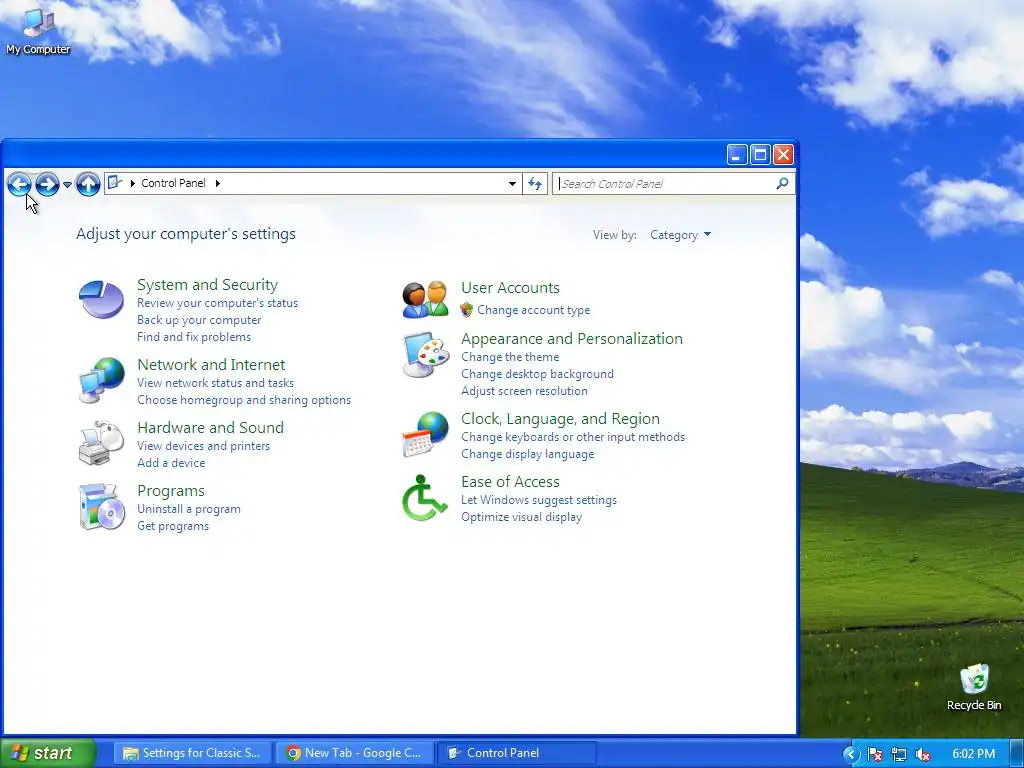The width and height of the screenshot is (1024, 768).
Task: Click Change the theme
Action: pos(510,357)
